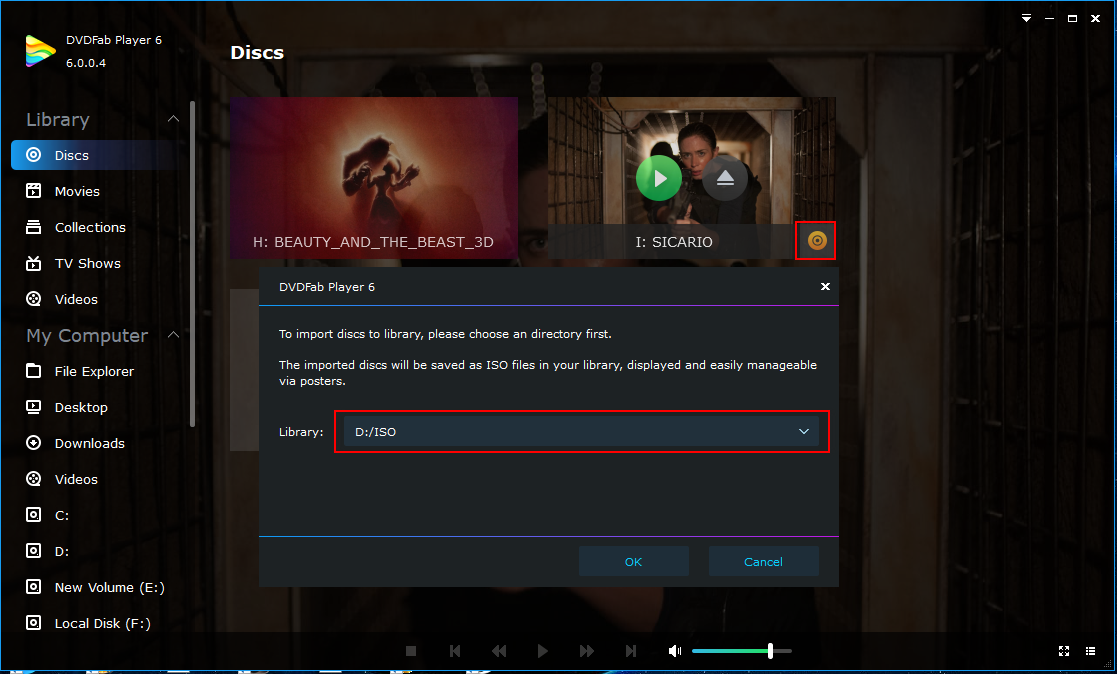Click the rewind button
Image resolution: width=1117 pixels, height=674 pixels.
point(499,650)
